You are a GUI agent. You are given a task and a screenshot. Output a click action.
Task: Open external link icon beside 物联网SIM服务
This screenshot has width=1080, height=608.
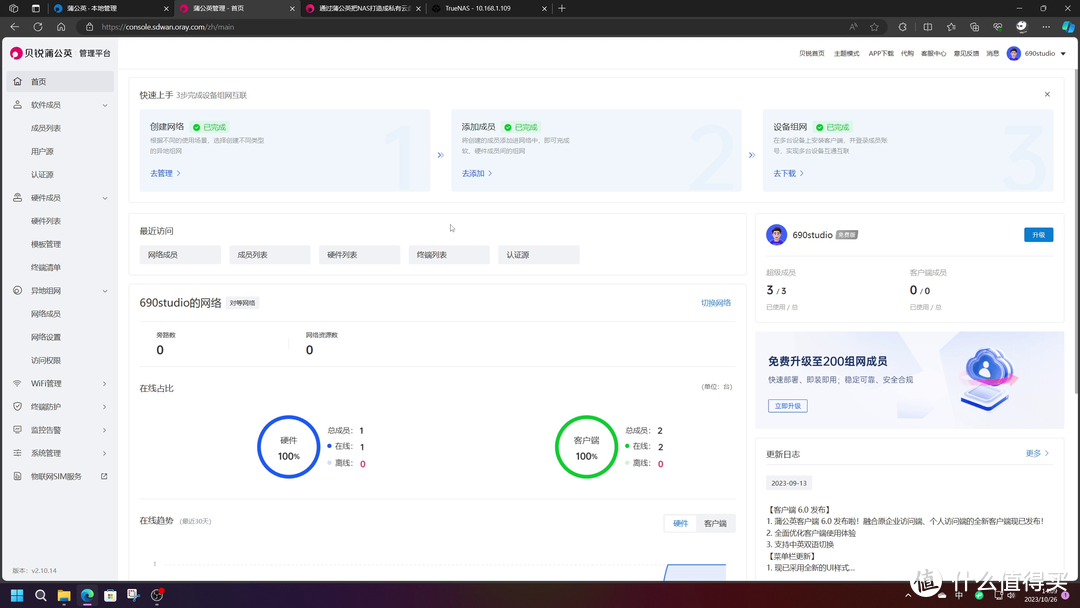(x=104, y=477)
